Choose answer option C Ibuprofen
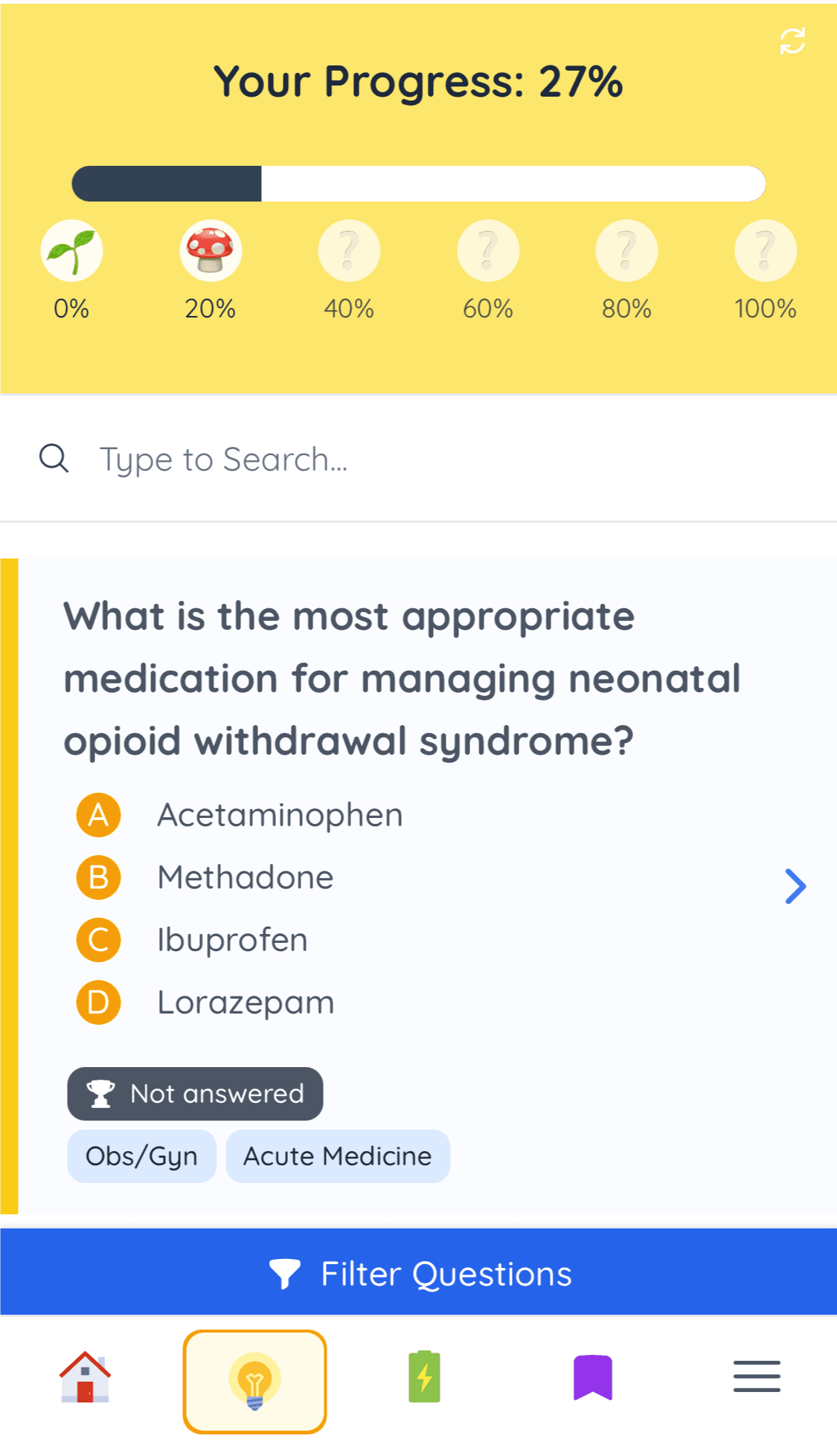This screenshot has height=1456, width=837. pos(192,940)
